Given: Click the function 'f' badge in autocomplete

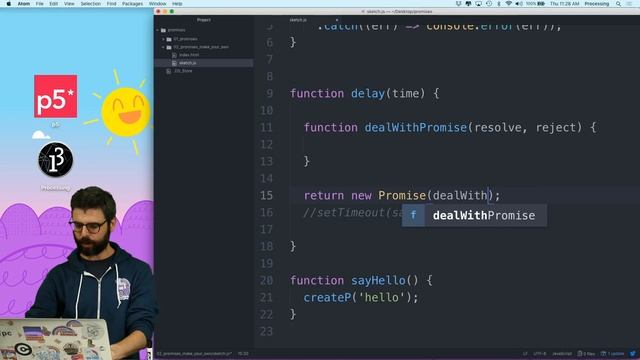Looking at the screenshot, I should point(413,216).
